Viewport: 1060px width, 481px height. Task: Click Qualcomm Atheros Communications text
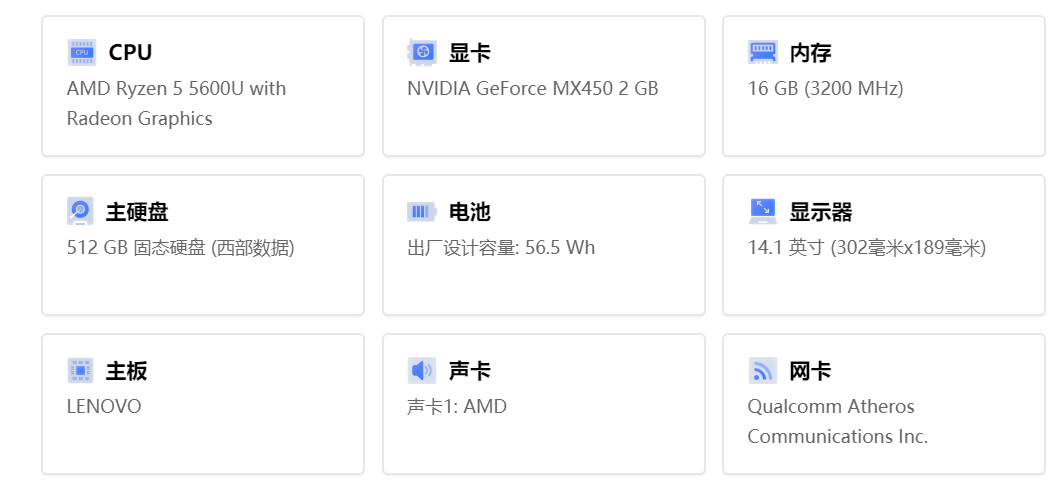coord(838,422)
